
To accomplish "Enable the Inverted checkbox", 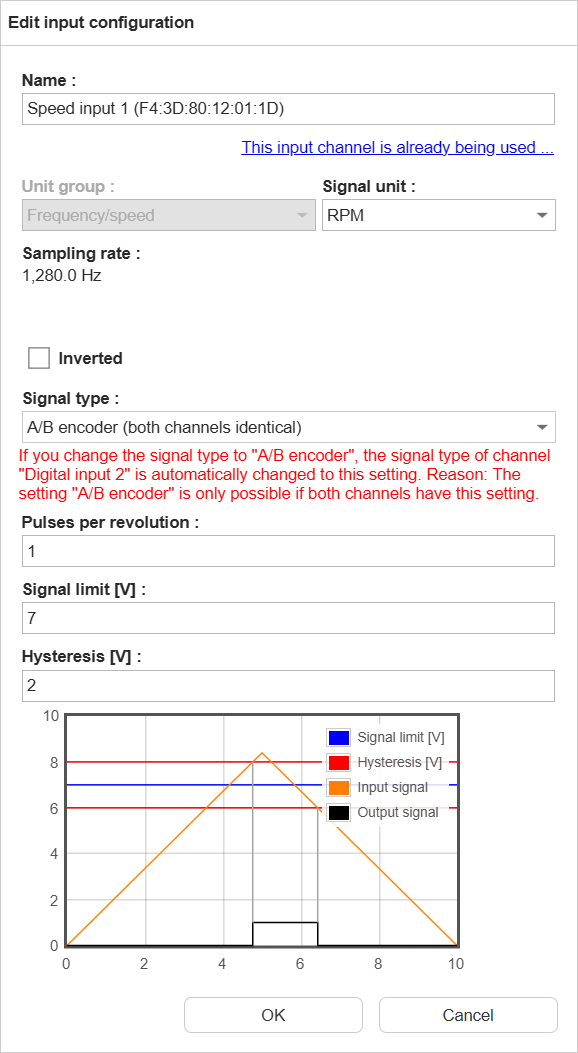I will (x=38, y=357).
